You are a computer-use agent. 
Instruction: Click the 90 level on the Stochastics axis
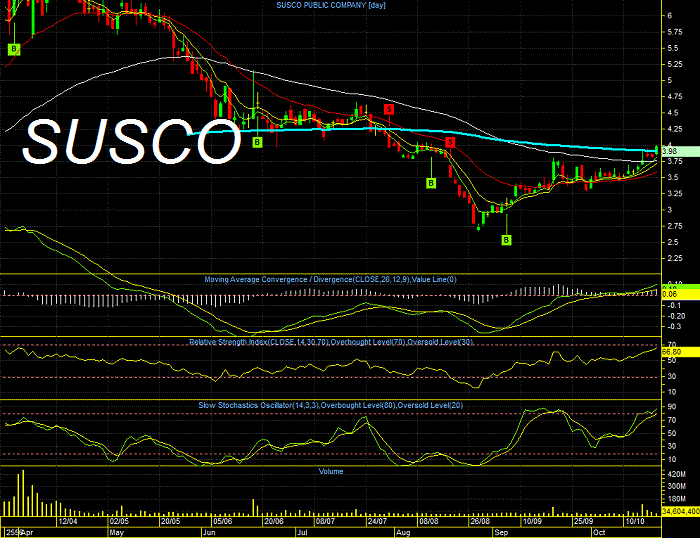672,407
